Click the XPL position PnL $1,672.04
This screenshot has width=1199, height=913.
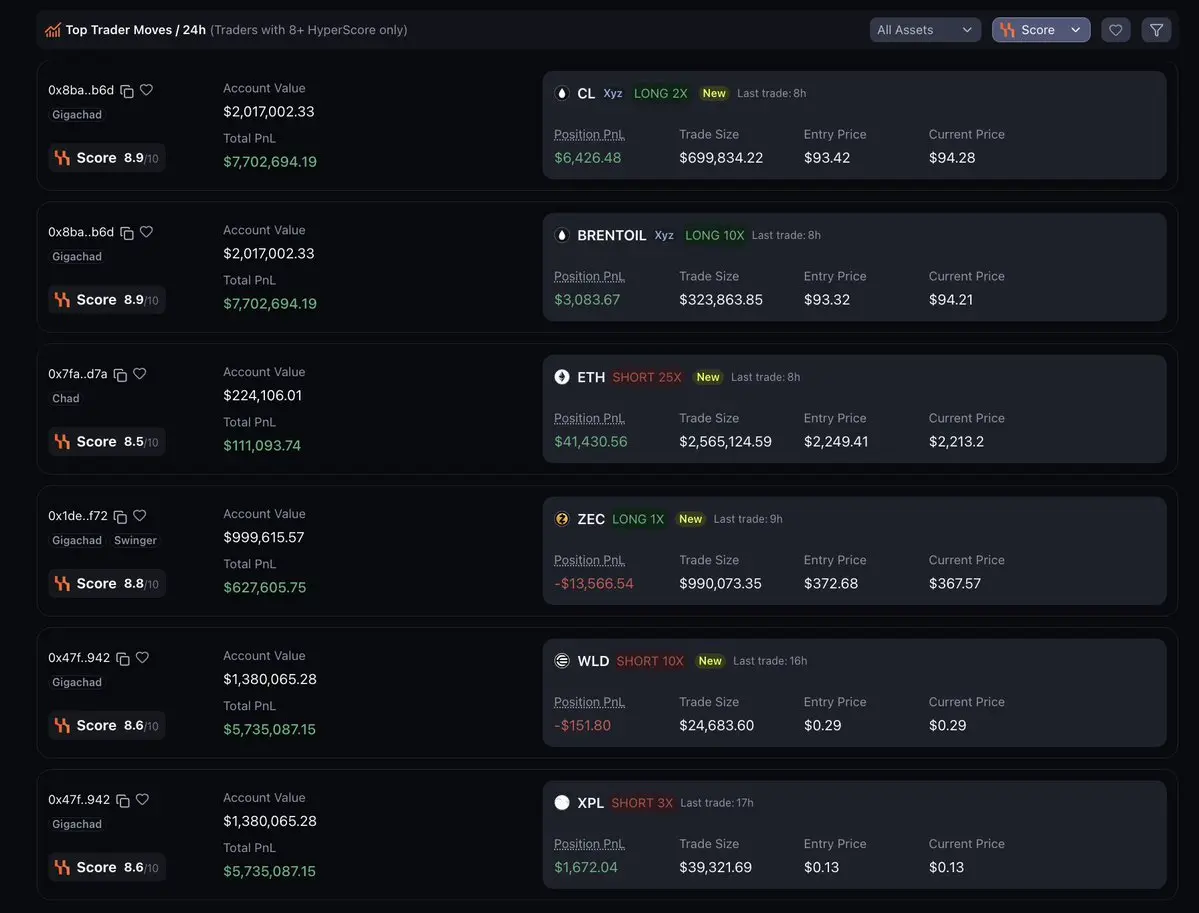point(586,867)
